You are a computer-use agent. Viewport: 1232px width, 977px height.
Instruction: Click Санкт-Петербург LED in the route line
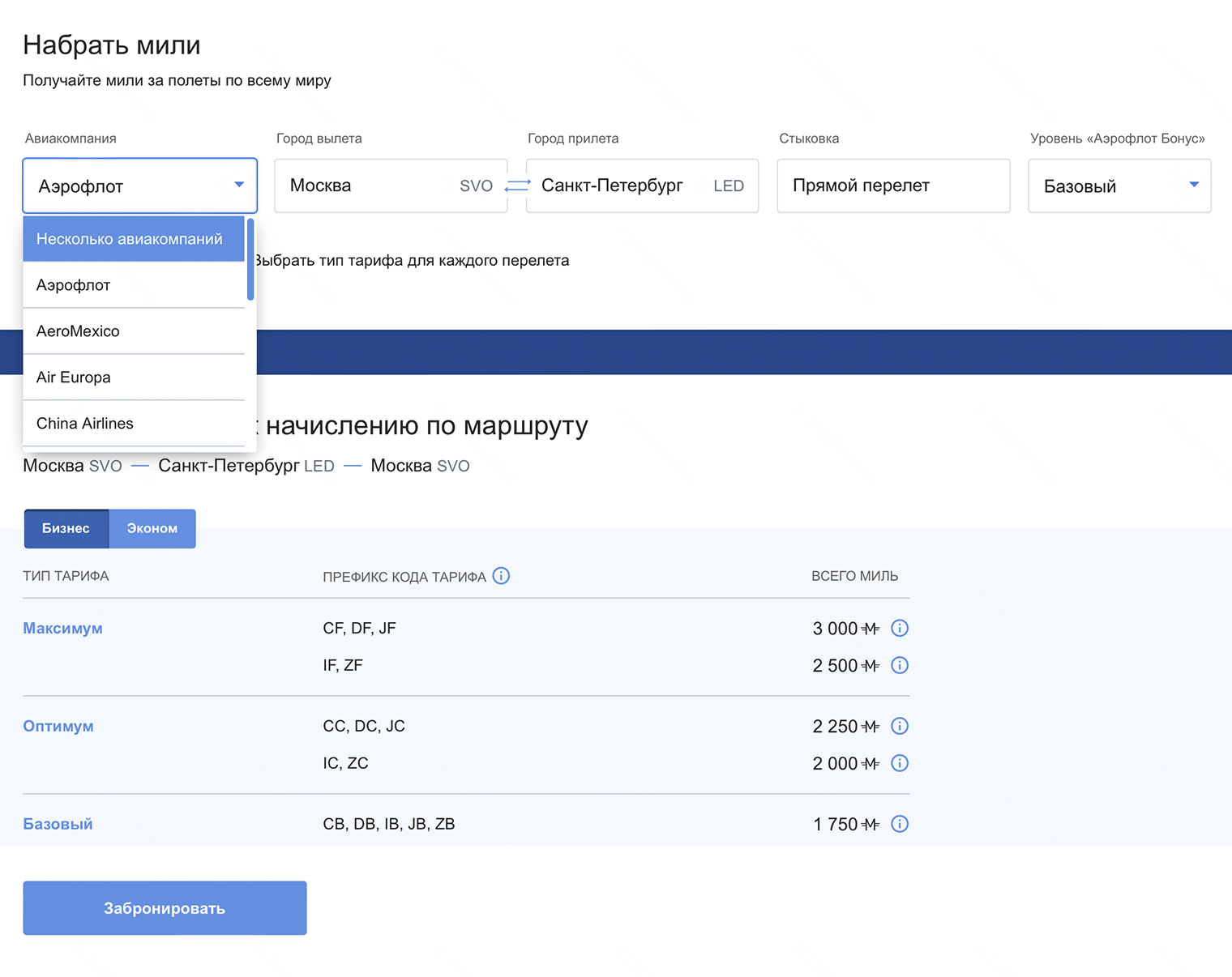[246, 466]
